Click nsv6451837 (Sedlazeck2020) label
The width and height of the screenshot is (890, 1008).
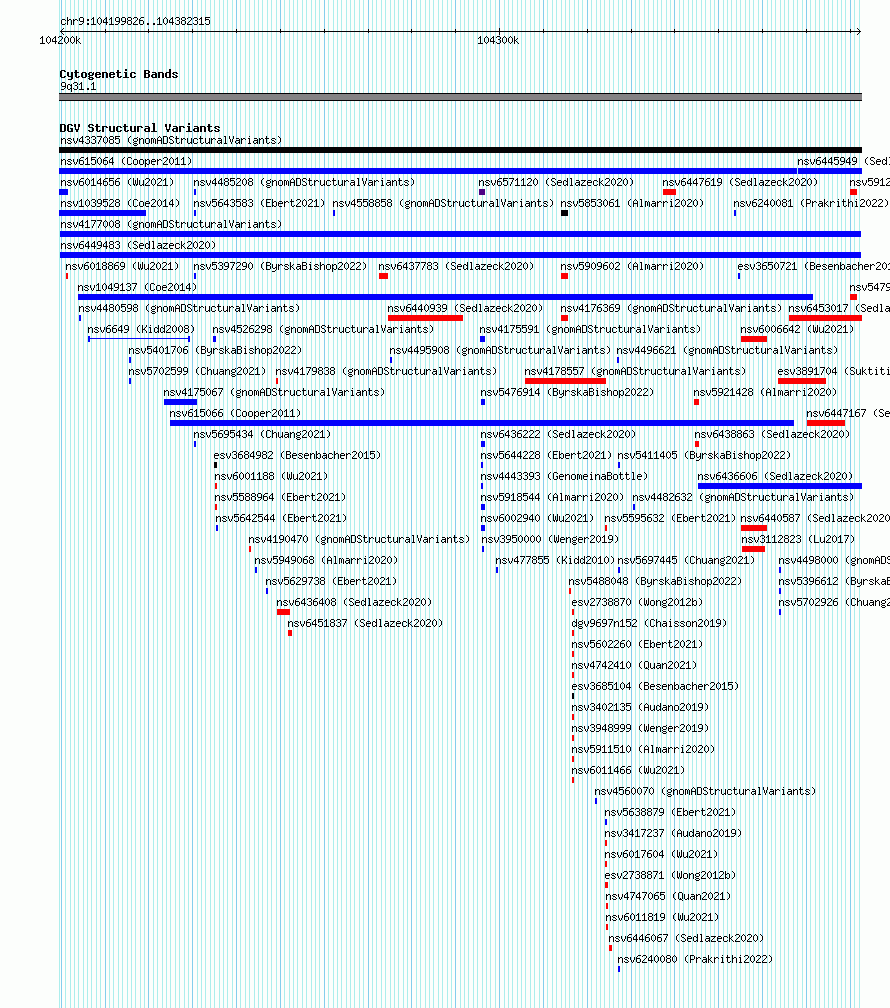pyautogui.click(x=365, y=624)
